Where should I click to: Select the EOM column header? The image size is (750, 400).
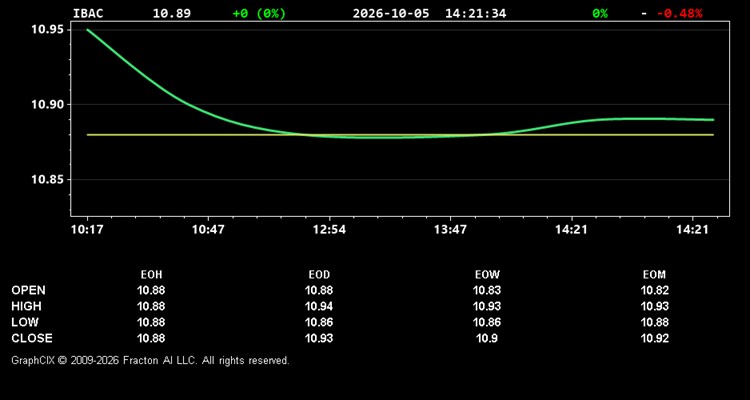654,275
